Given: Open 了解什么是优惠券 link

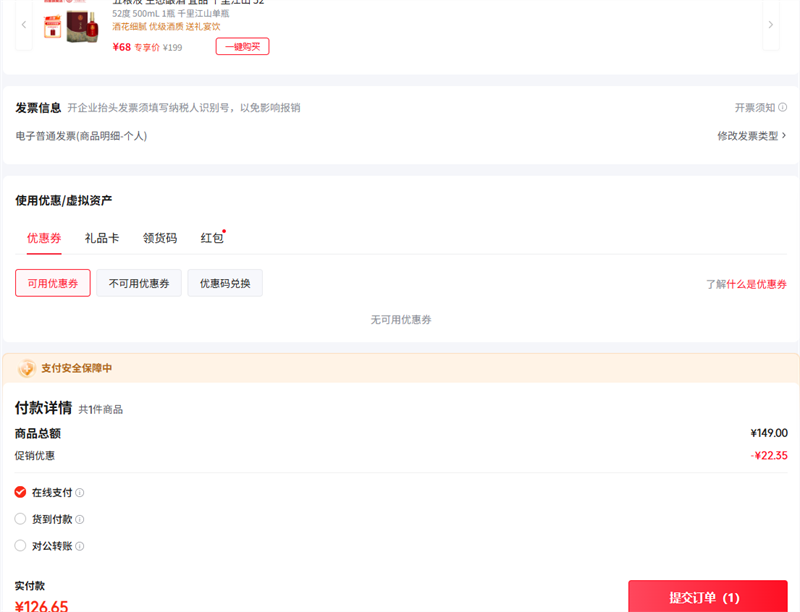Looking at the screenshot, I should coord(746,285).
